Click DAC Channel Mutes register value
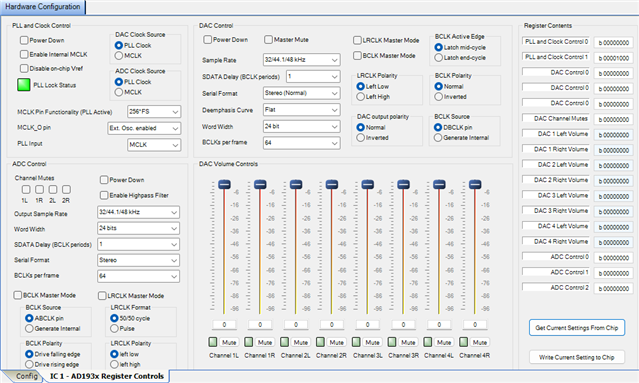This screenshot has width=639, height=383. pyautogui.click(x=614, y=119)
